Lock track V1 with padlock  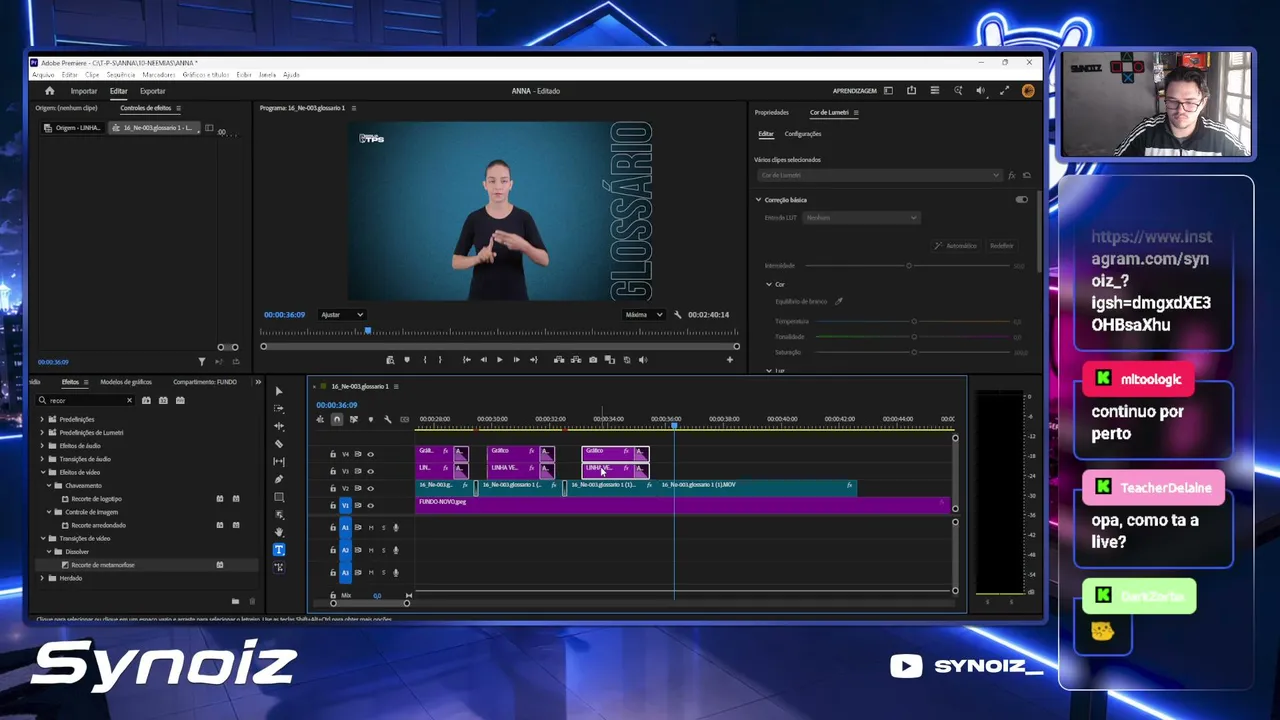(333, 506)
